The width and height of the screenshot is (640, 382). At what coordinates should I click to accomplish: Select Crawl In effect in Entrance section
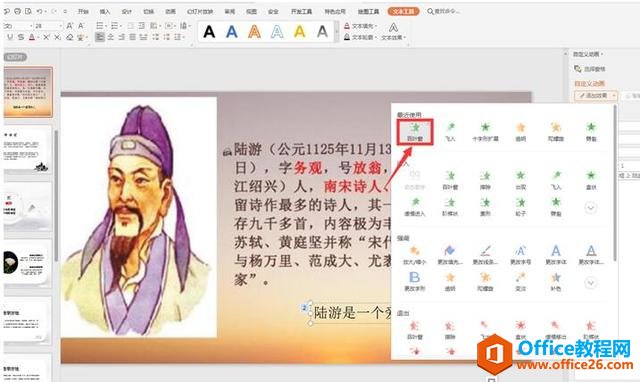tap(415, 207)
